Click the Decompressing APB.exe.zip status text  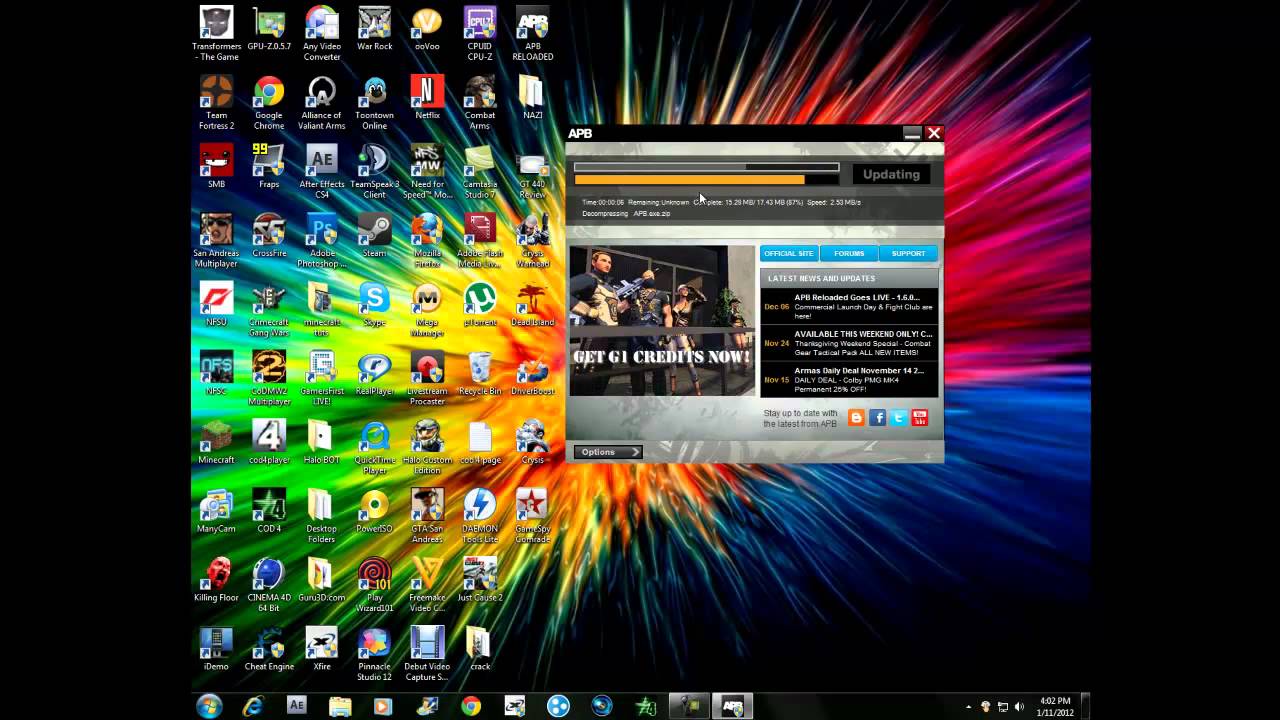point(626,213)
